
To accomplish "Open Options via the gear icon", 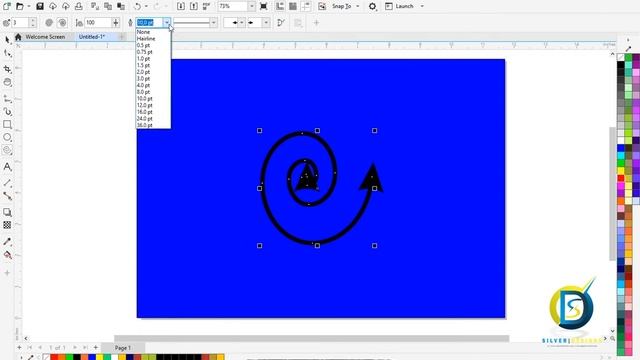I will pos(372,7).
